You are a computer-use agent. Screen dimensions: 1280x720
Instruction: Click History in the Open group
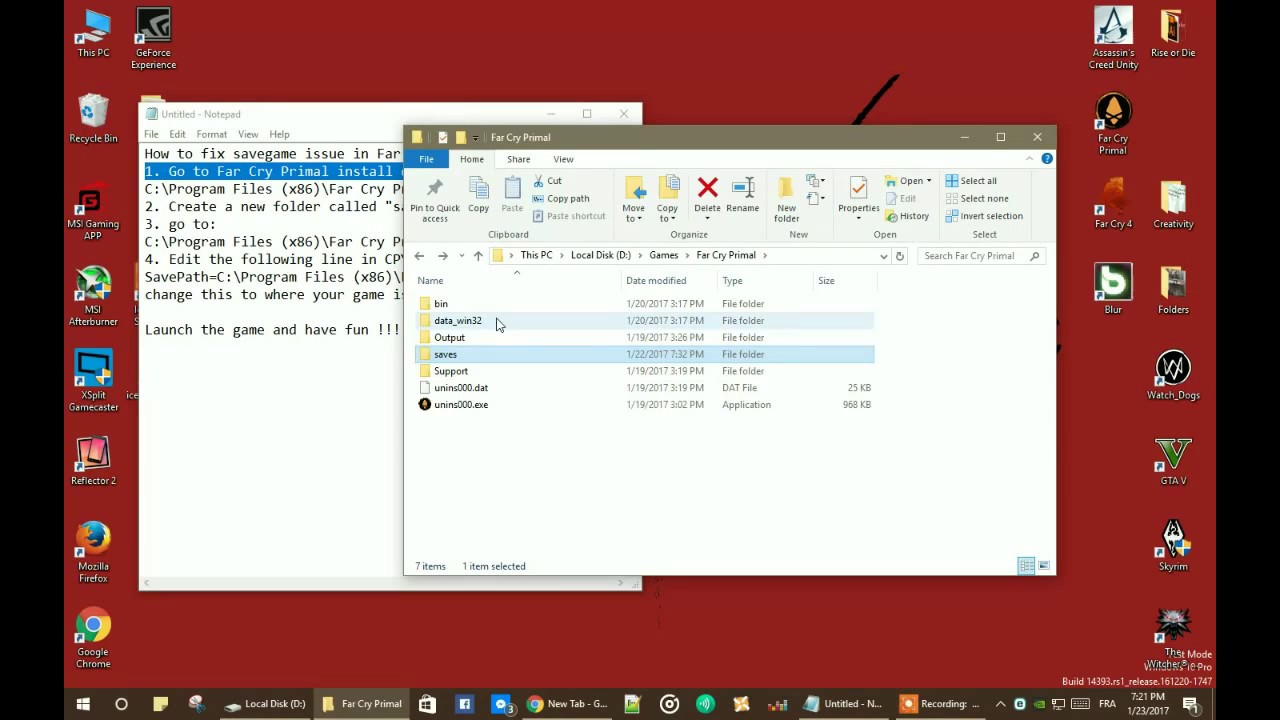coord(907,216)
